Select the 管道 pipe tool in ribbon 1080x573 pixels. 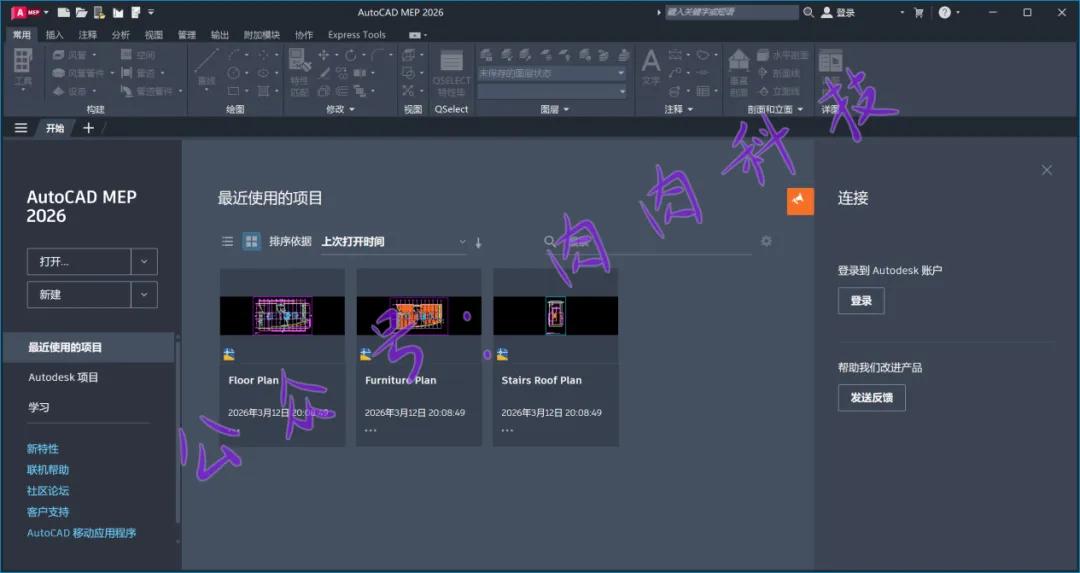coord(139,73)
